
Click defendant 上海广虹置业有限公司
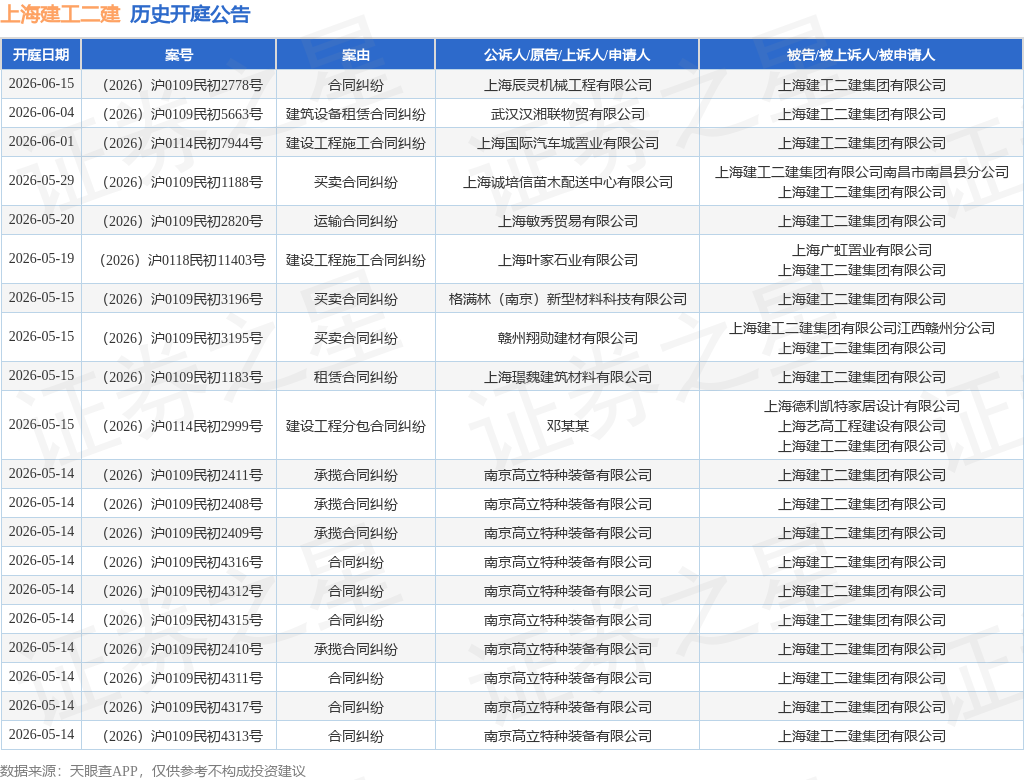click(861, 250)
